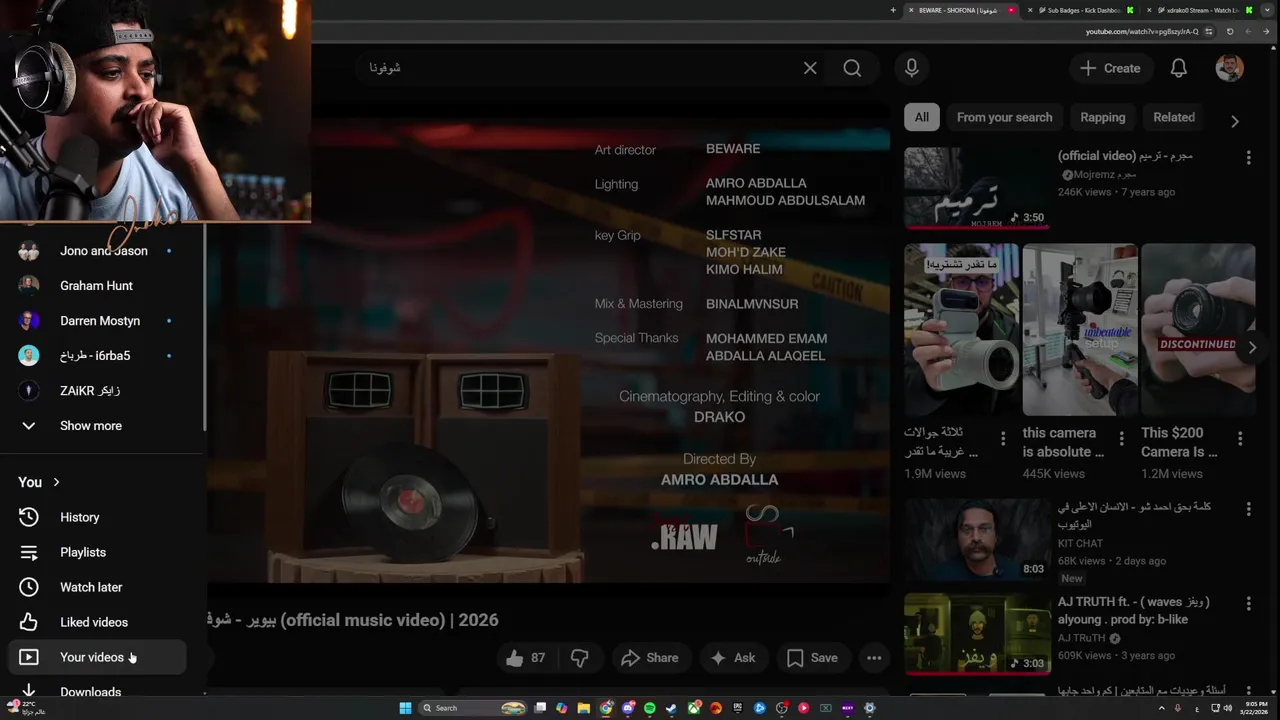Open Downloads in the sidebar
Viewport: 1280px width, 720px height.
tap(96, 692)
